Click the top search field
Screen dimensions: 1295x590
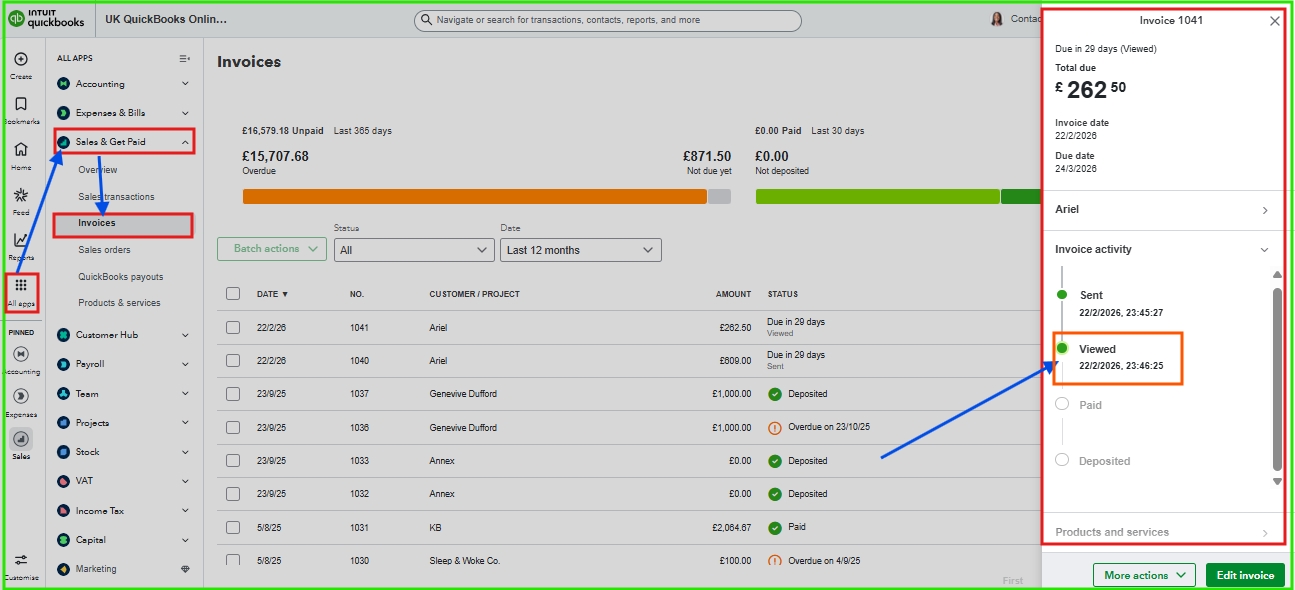point(608,20)
